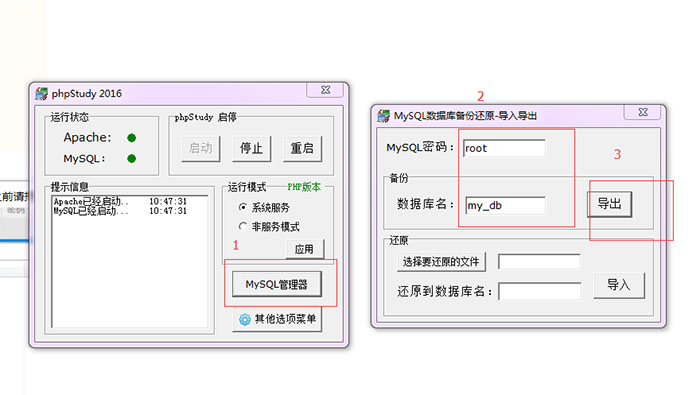700x395 pixels.
Task: Focus the 数据库名 backup input field
Action: [x=505, y=205]
